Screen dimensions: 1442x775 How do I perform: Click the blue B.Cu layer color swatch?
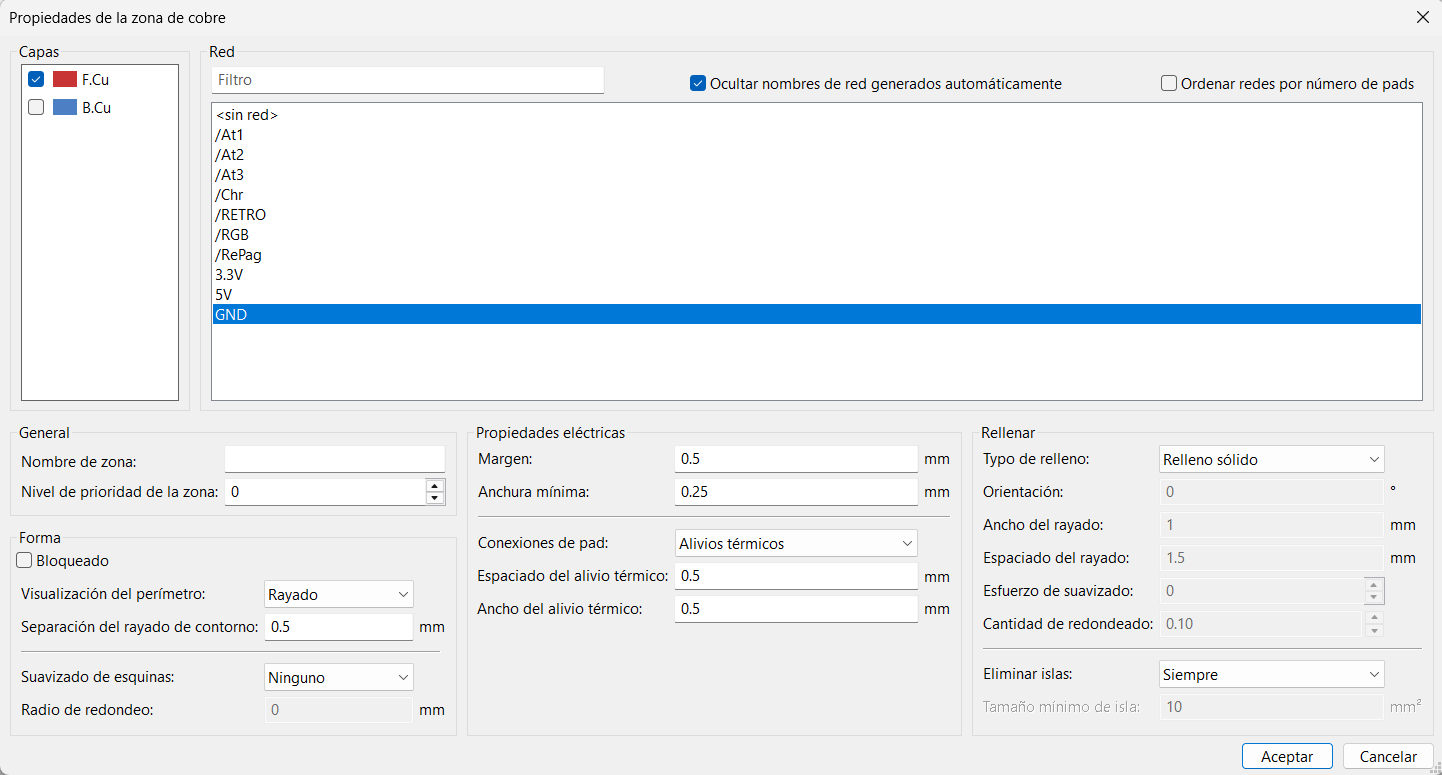65,108
